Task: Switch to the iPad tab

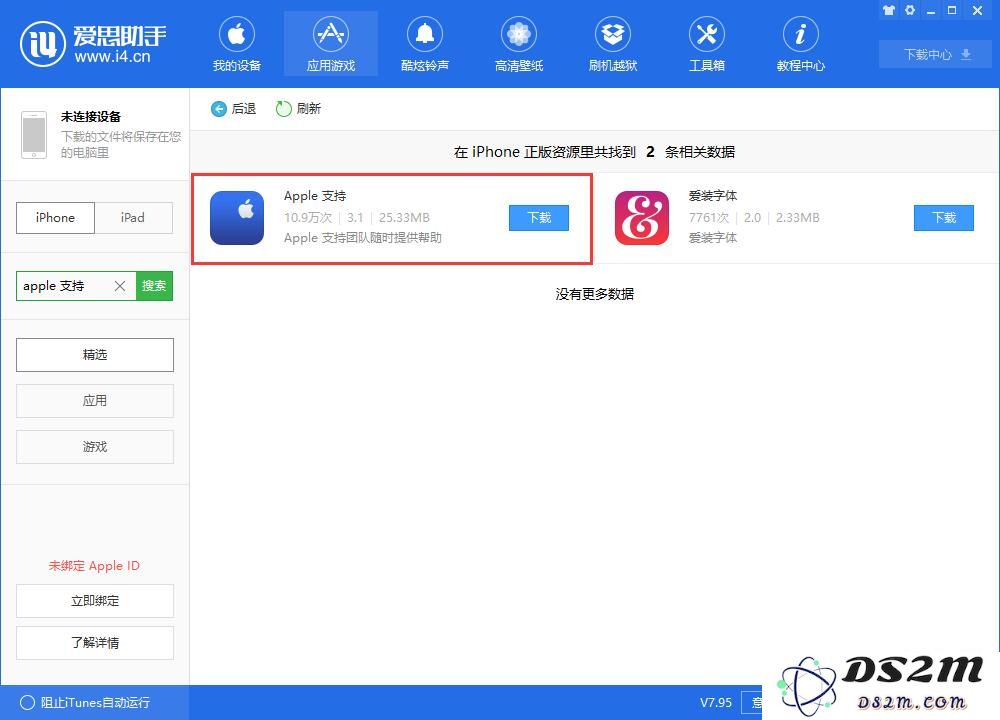Action: [133, 217]
